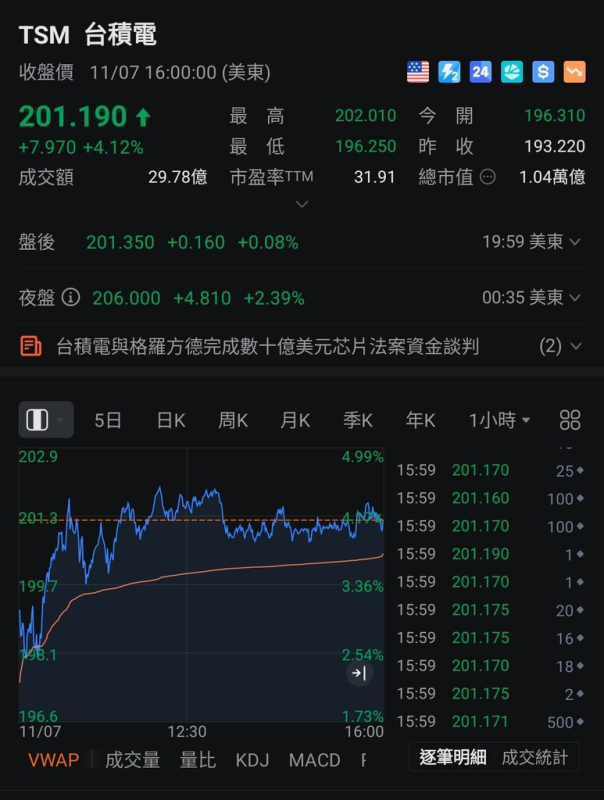This screenshot has height=800, width=604.
Task: Switch chart to 月K tab
Action: point(295,420)
